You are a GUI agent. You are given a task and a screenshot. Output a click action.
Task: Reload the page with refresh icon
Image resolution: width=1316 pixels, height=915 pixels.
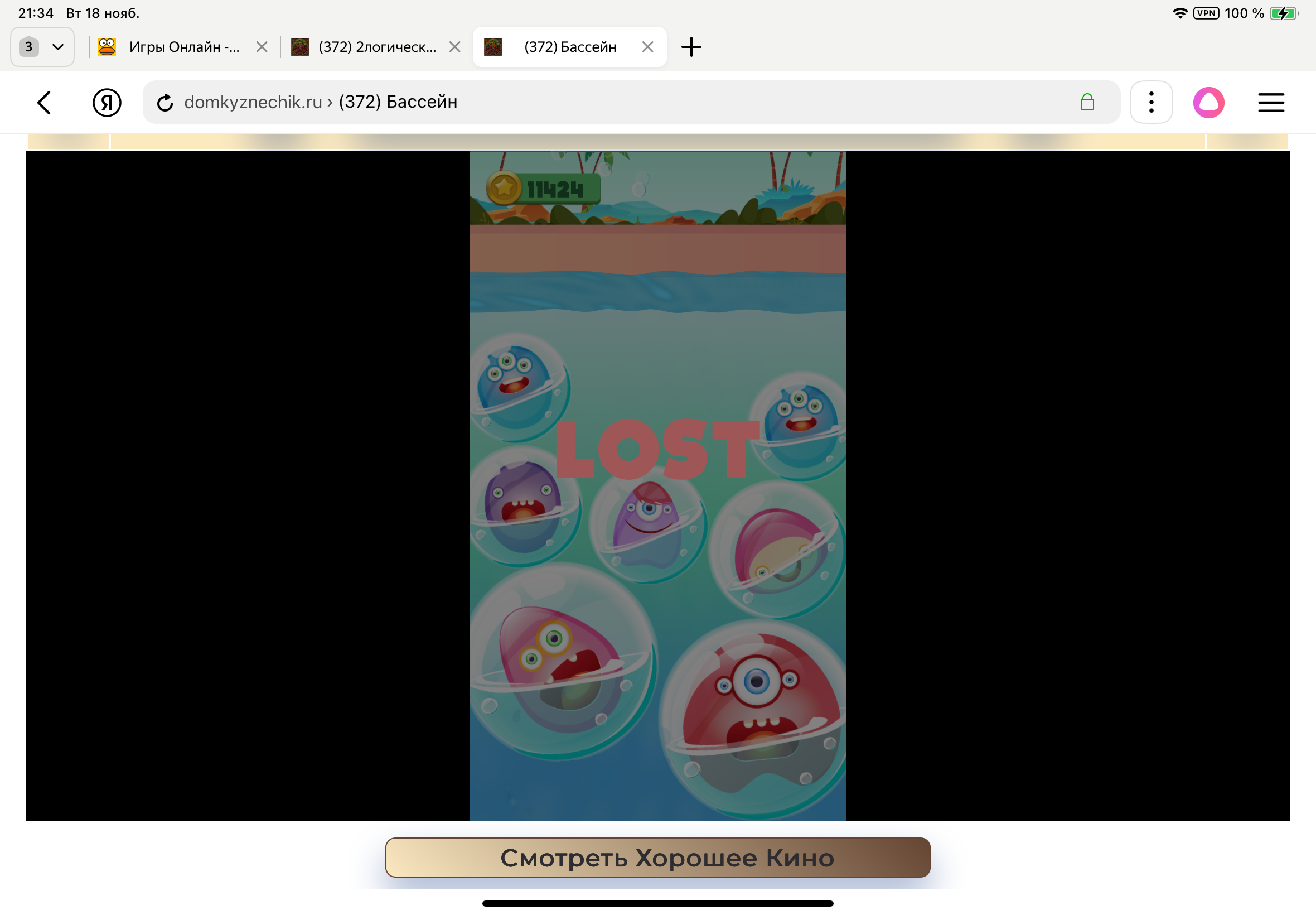point(165,103)
